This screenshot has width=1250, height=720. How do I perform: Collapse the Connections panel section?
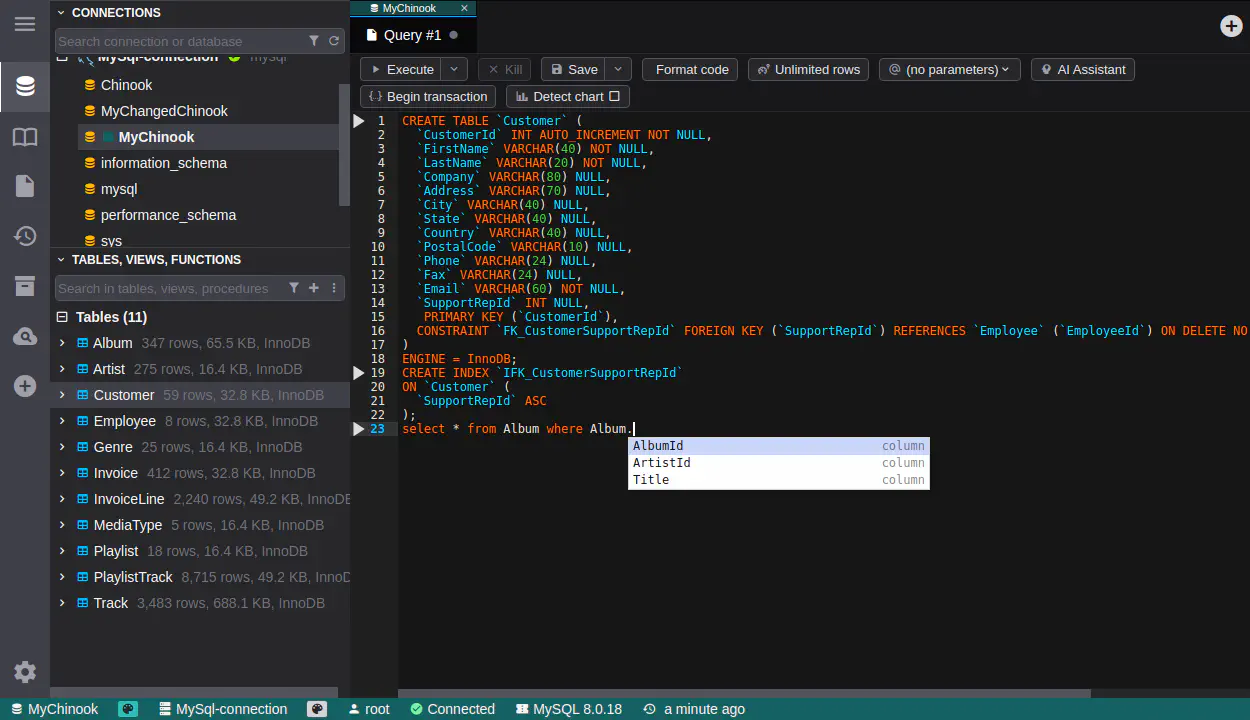tap(61, 13)
